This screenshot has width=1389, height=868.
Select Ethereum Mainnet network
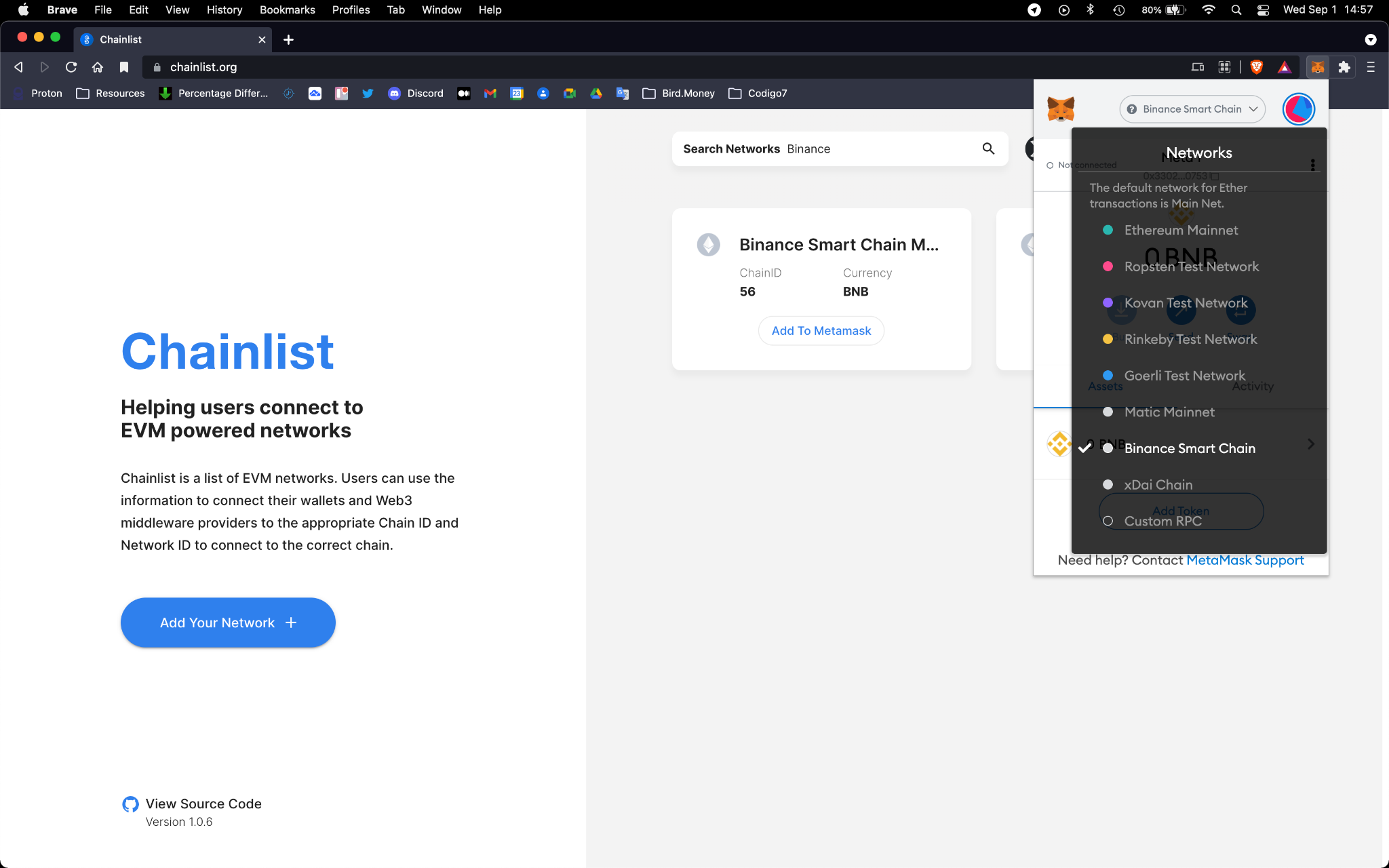pos(1181,231)
